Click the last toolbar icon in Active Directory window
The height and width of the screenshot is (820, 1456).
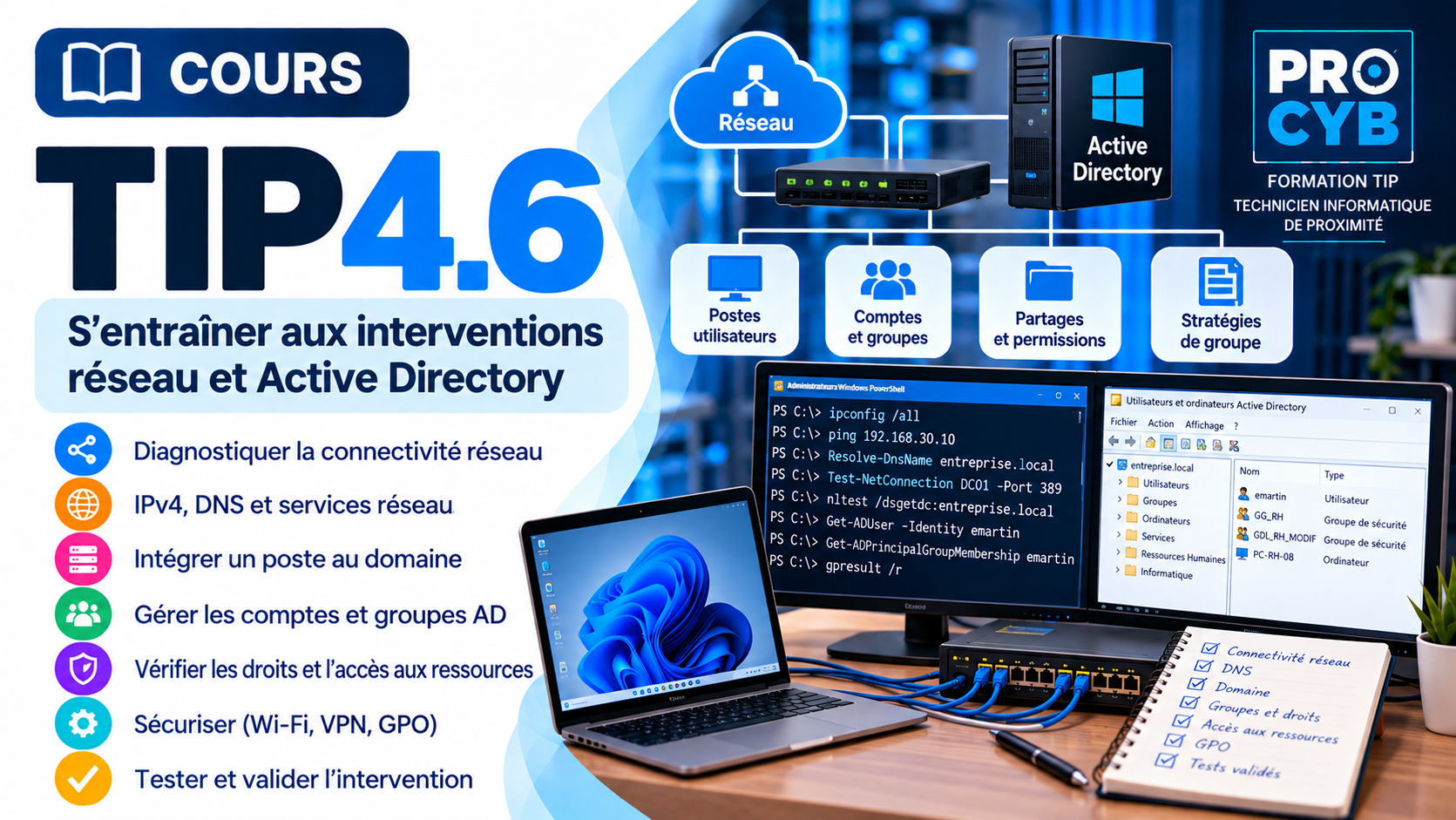click(1234, 446)
